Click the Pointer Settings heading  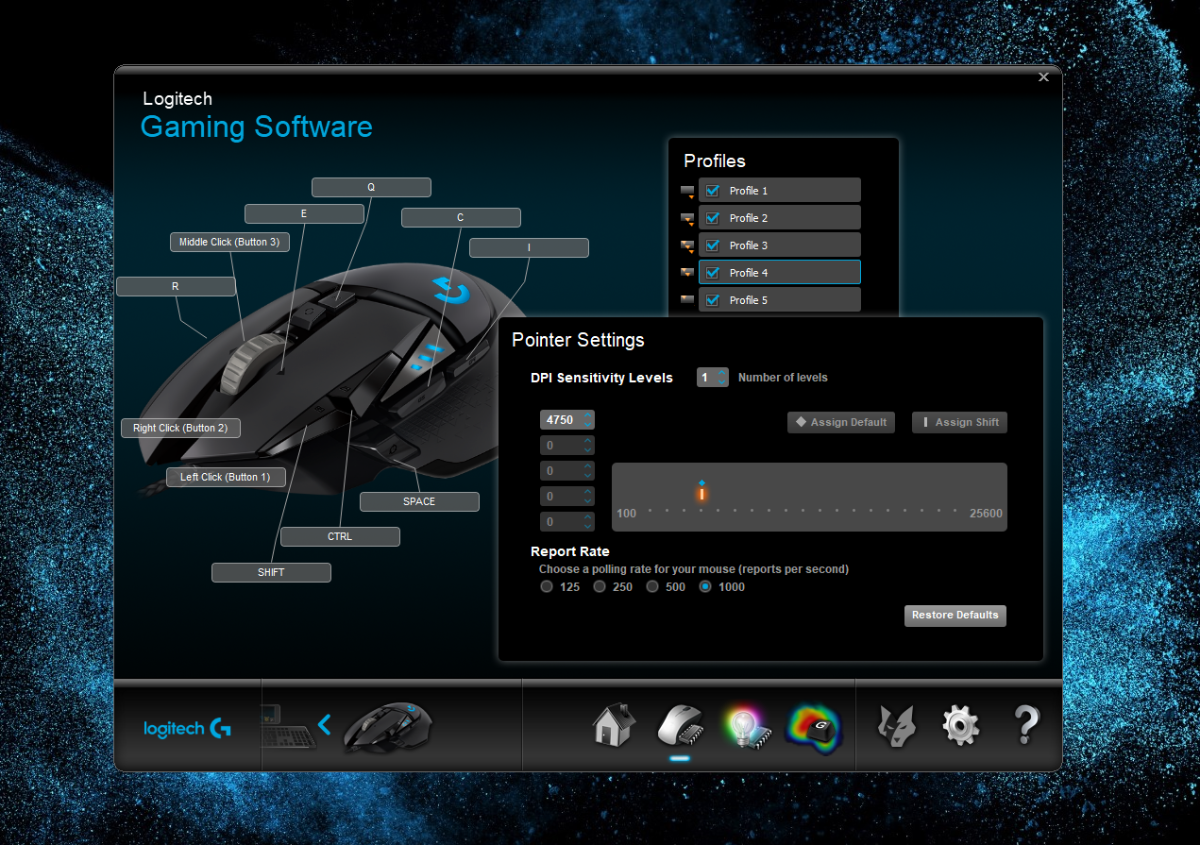[x=578, y=341]
